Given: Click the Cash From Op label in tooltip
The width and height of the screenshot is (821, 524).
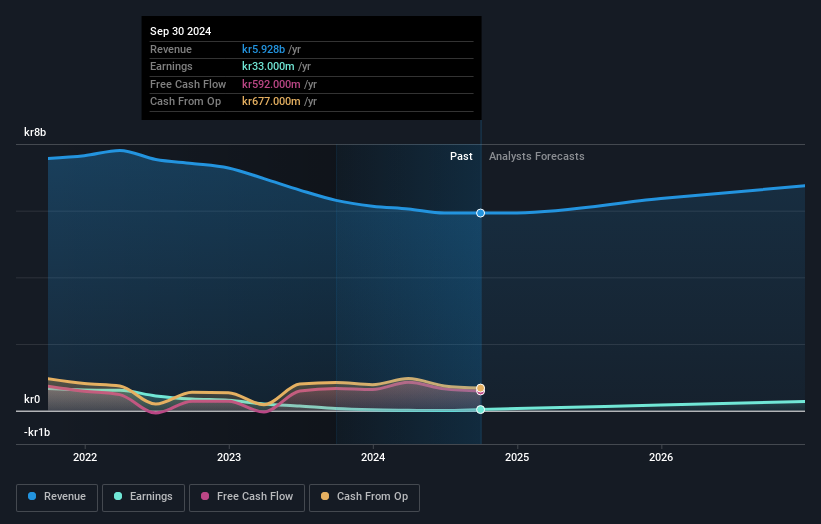Looking at the screenshot, I should 185,102.
